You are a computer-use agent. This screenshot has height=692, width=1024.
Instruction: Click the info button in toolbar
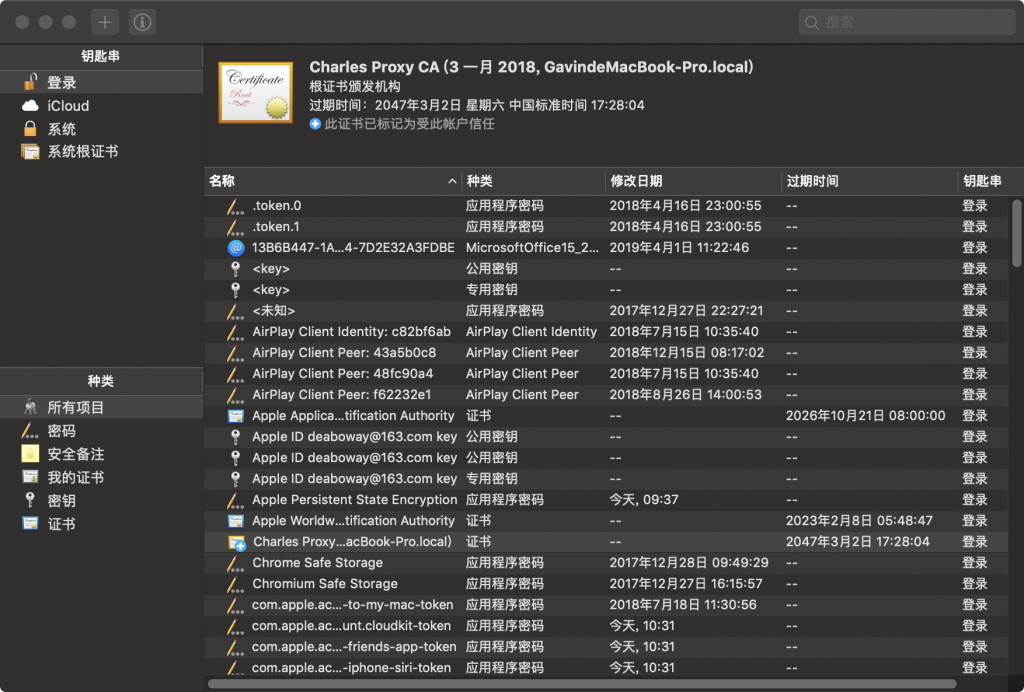(x=142, y=21)
